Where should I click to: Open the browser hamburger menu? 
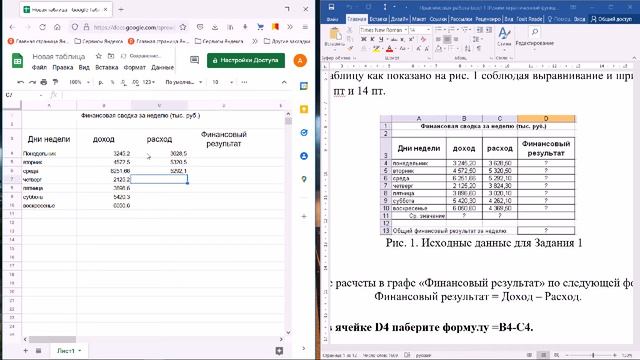305,27
